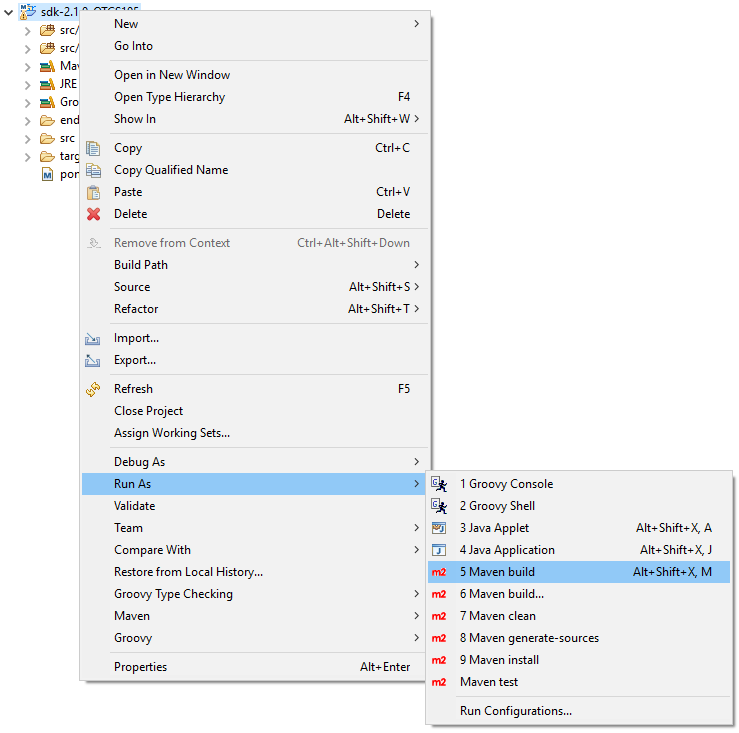The width and height of the screenshot is (739, 733).
Task: Click the red Delete X icon
Action: click(94, 214)
